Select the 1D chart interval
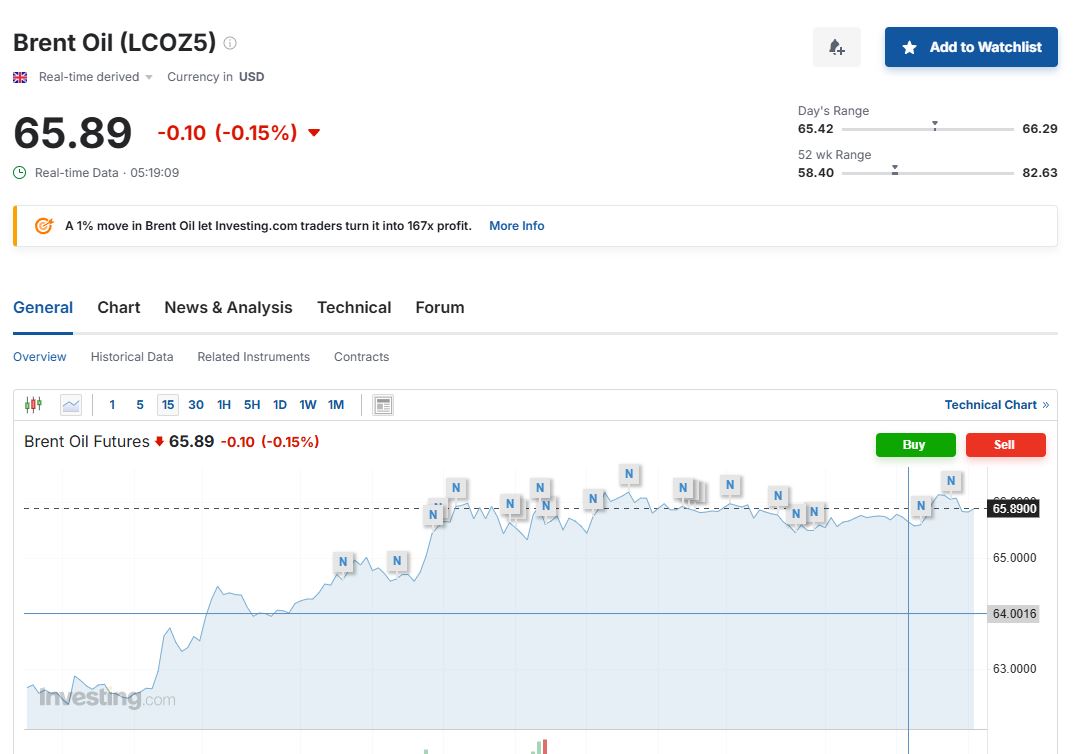1082x754 pixels. click(280, 405)
